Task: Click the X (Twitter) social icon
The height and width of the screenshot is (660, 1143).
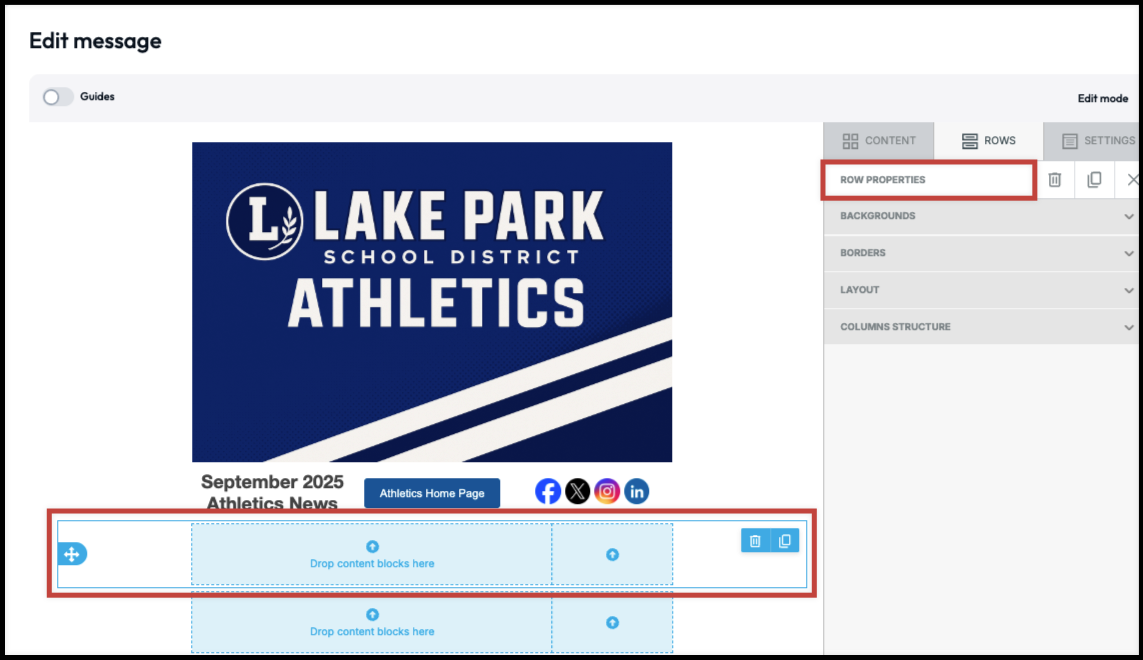Action: point(578,491)
